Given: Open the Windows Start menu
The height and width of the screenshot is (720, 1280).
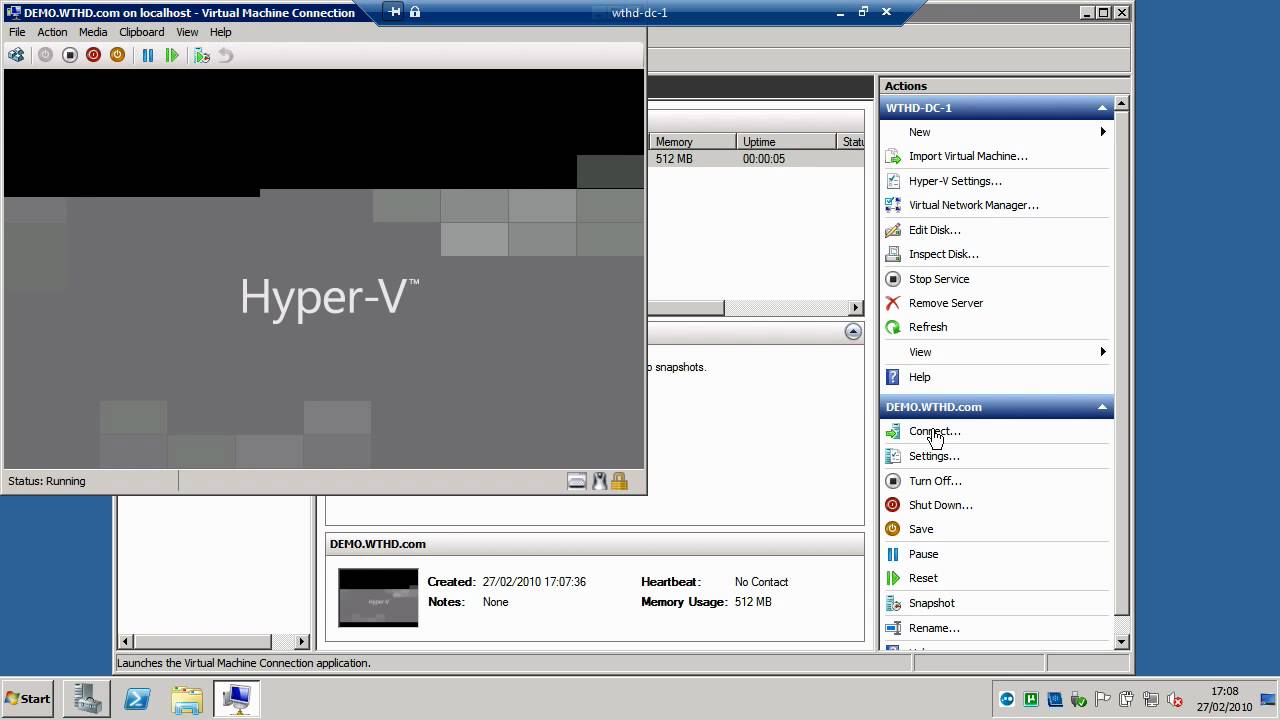Looking at the screenshot, I should (28, 699).
